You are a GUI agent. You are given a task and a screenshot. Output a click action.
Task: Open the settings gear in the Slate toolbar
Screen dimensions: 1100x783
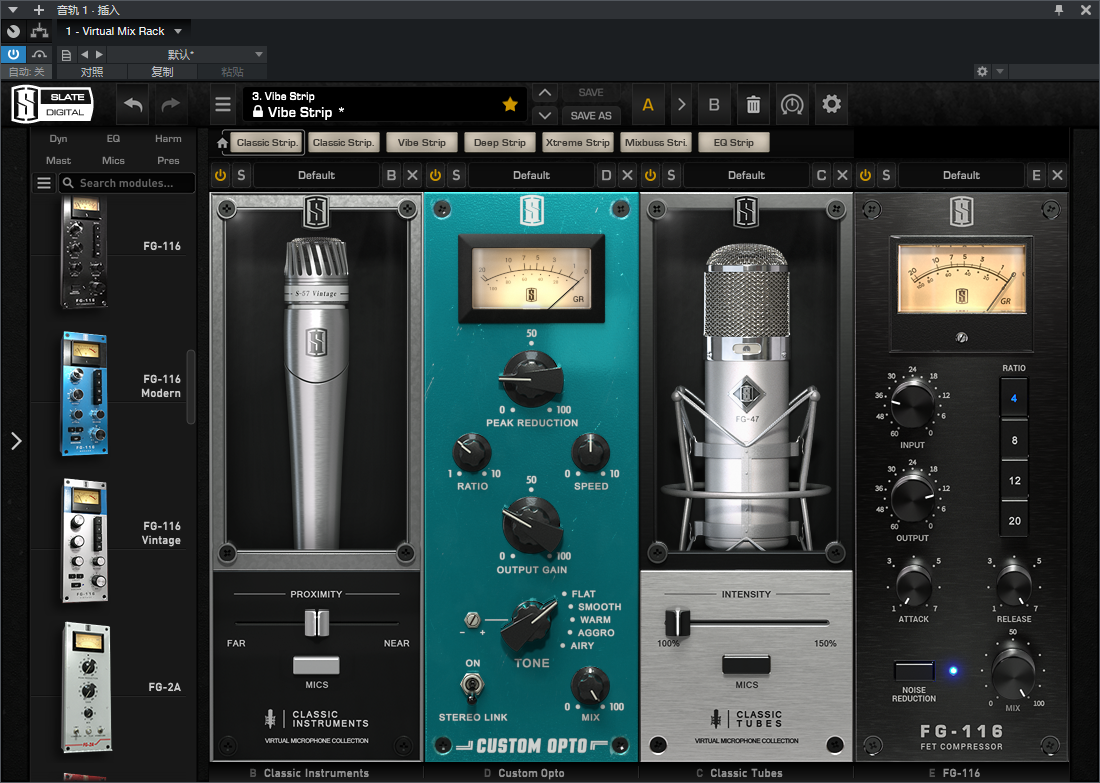tap(831, 105)
